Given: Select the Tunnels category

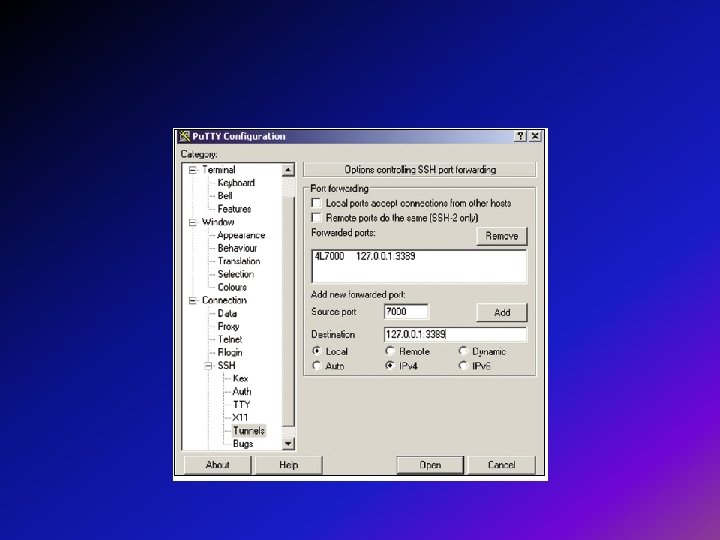Looking at the screenshot, I should (x=249, y=431).
